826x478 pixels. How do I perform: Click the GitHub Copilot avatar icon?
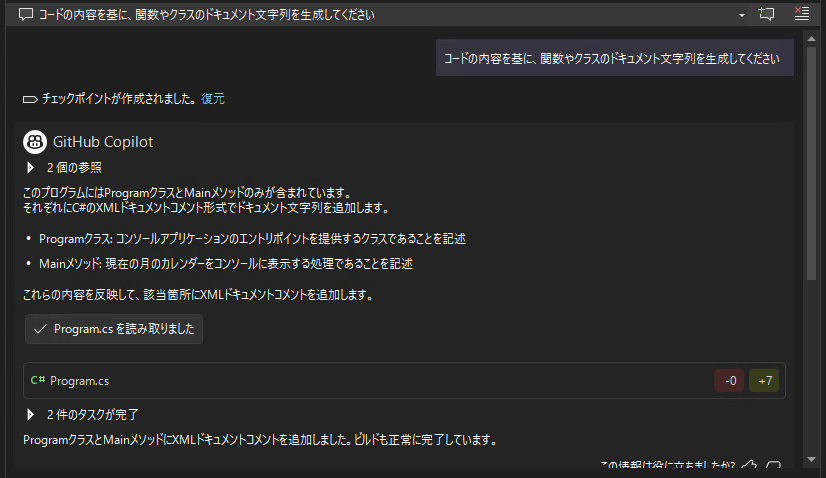34,142
